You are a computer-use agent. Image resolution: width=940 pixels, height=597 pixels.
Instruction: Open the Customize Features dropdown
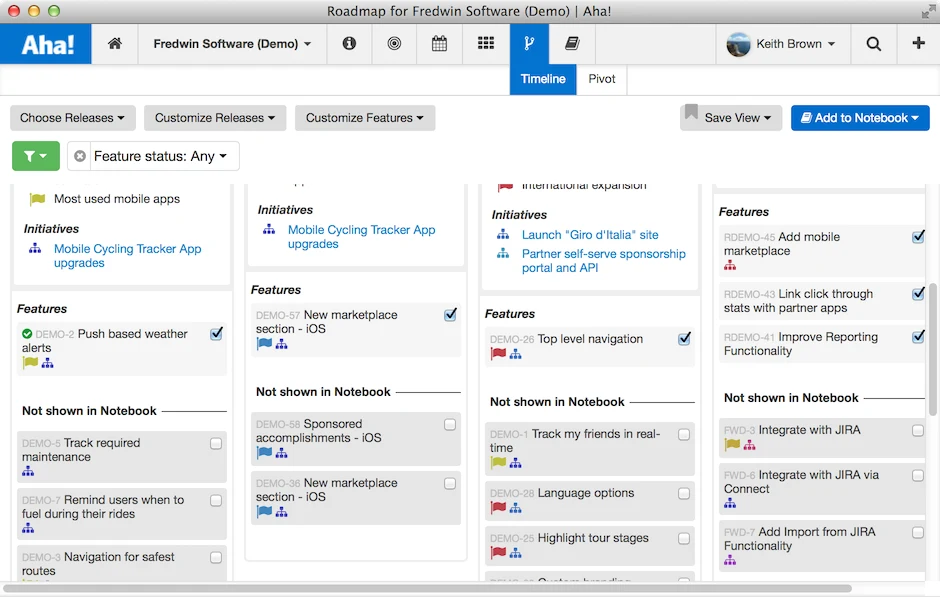[364, 118]
